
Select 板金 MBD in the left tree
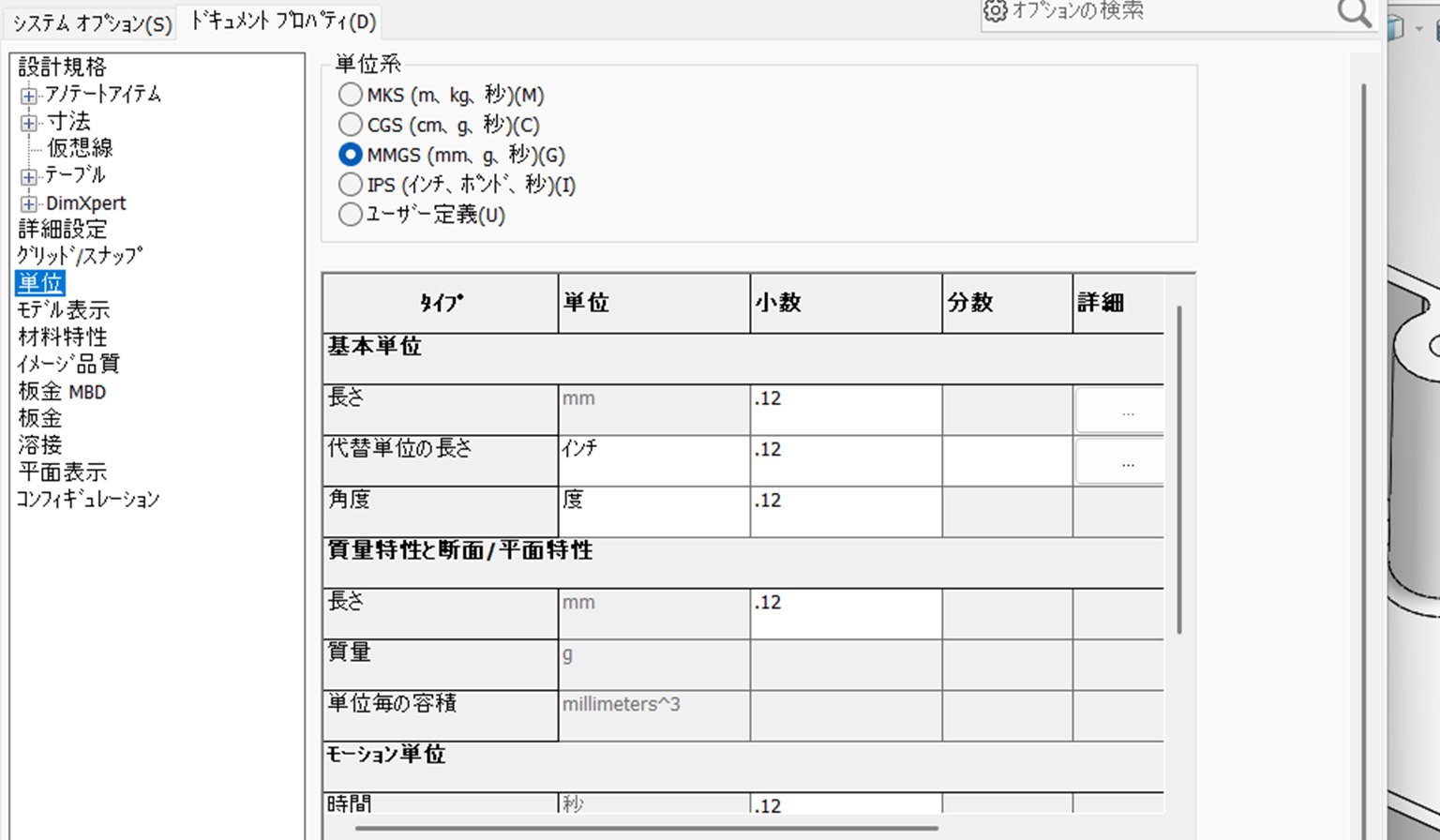point(62,391)
